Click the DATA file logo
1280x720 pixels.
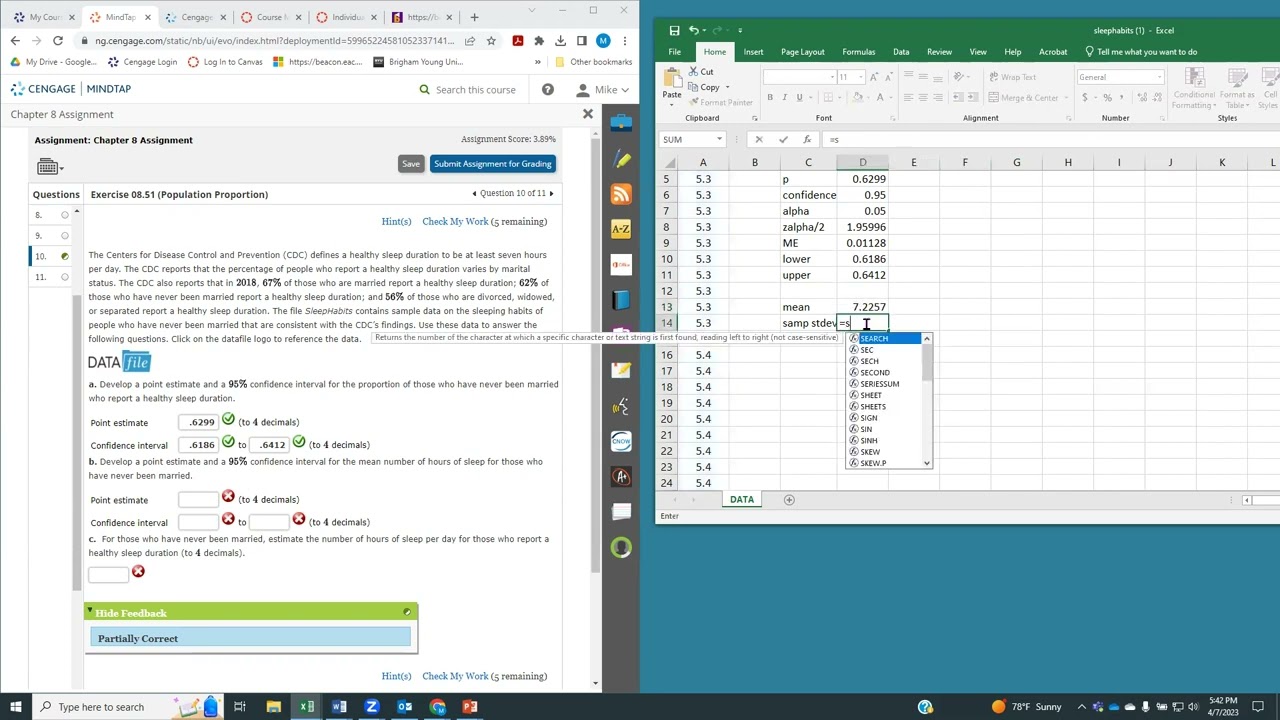119,362
